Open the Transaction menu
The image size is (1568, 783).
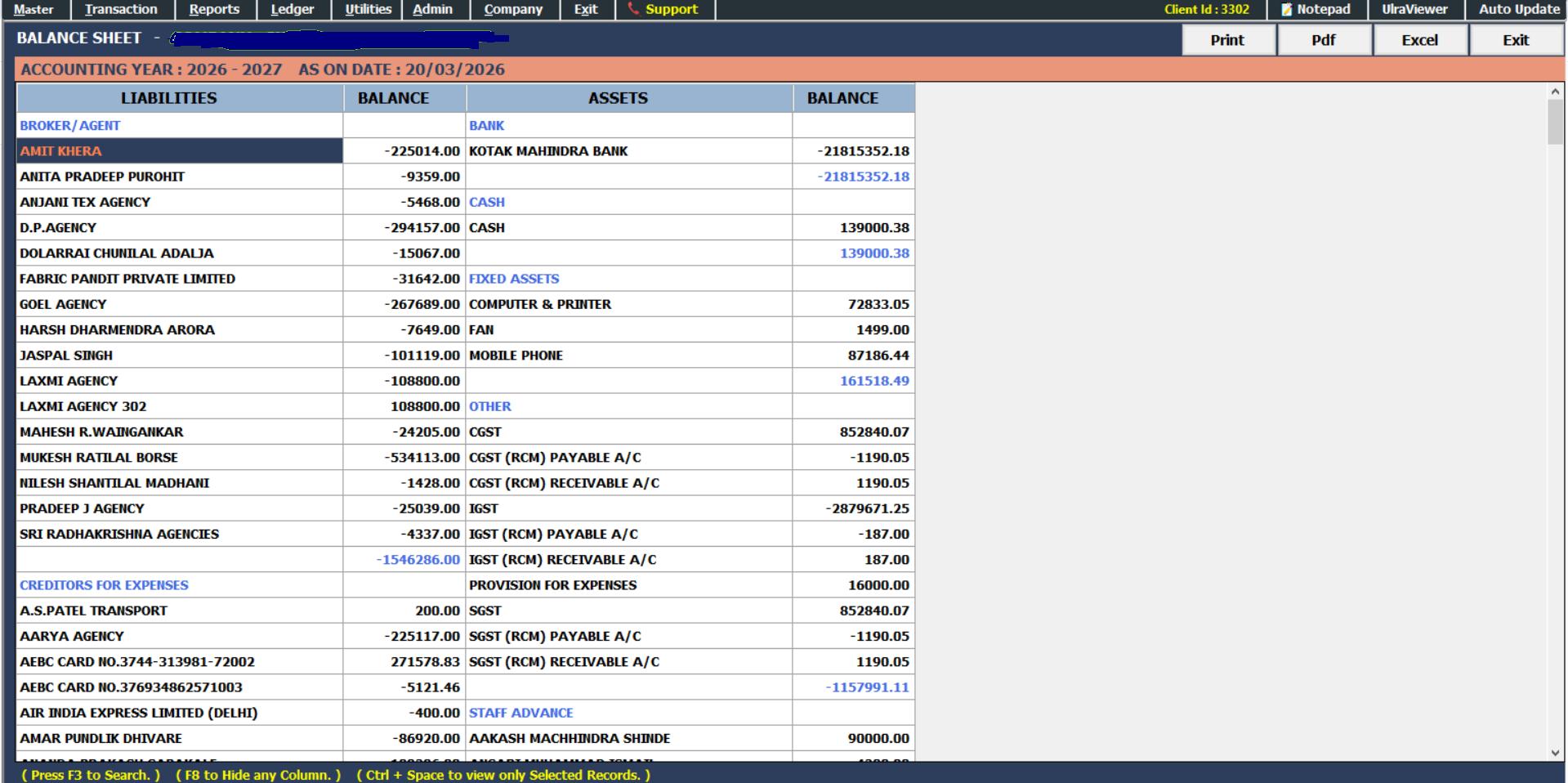(121, 10)
